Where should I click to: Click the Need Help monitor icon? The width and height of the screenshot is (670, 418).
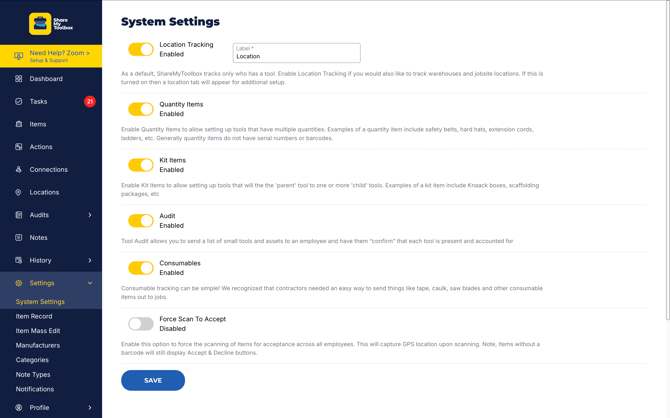[x=18, y=56]
